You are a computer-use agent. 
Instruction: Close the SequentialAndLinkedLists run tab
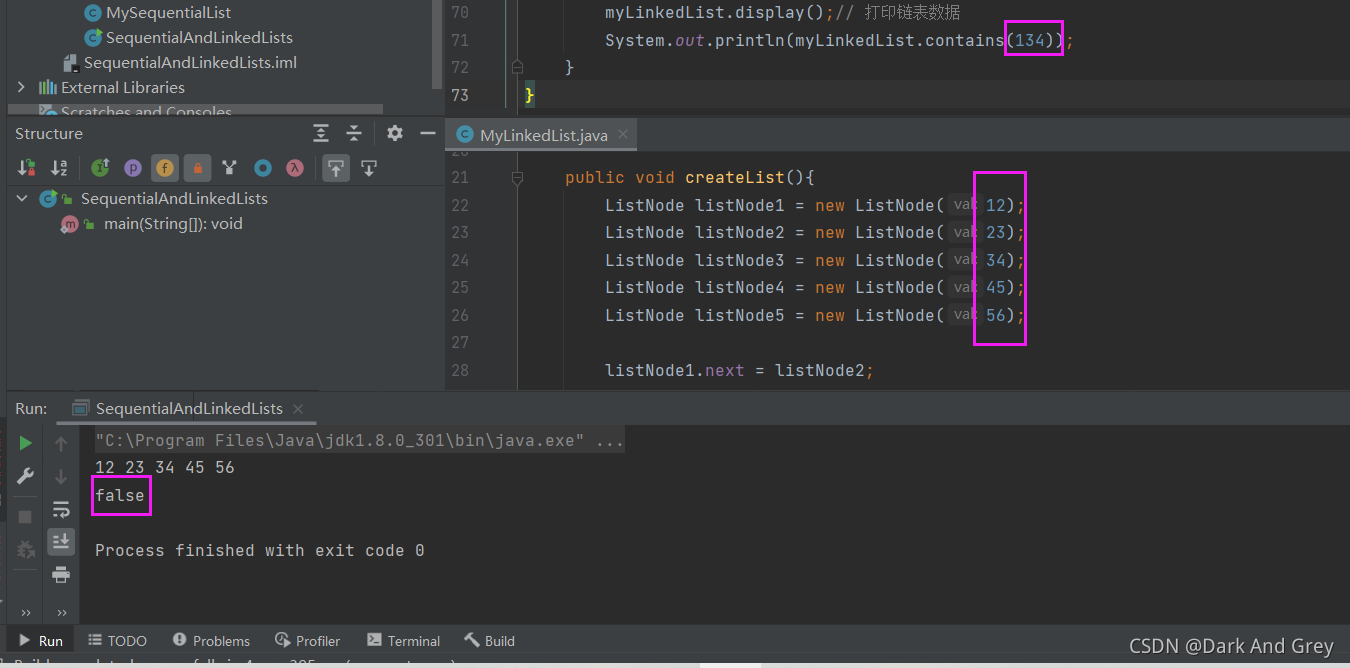(x=298, y=408)
